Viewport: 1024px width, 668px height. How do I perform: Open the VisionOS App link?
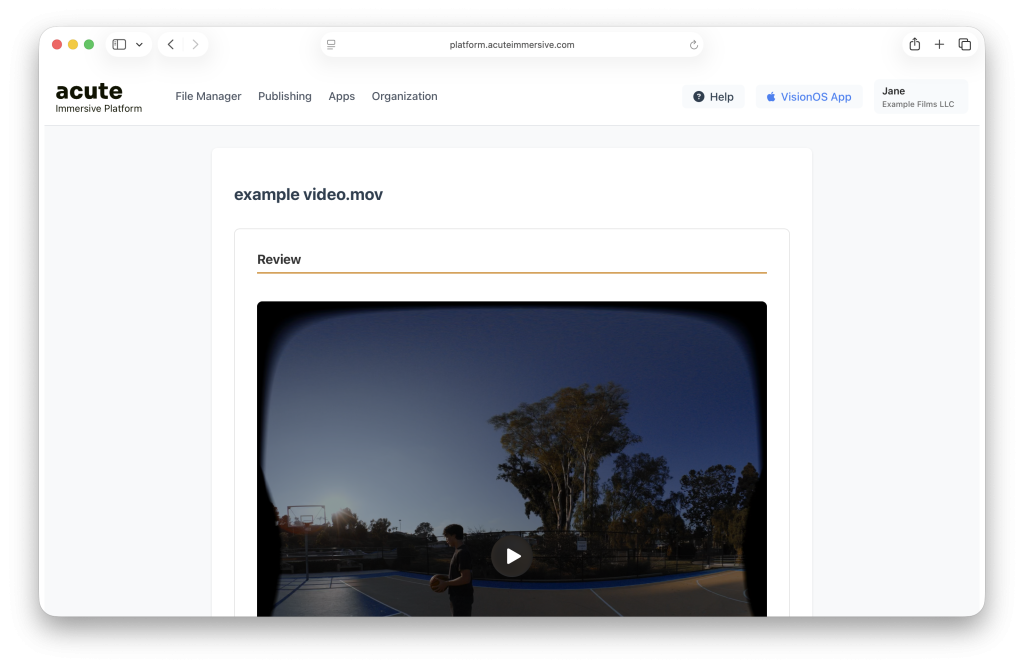(808, 97)
